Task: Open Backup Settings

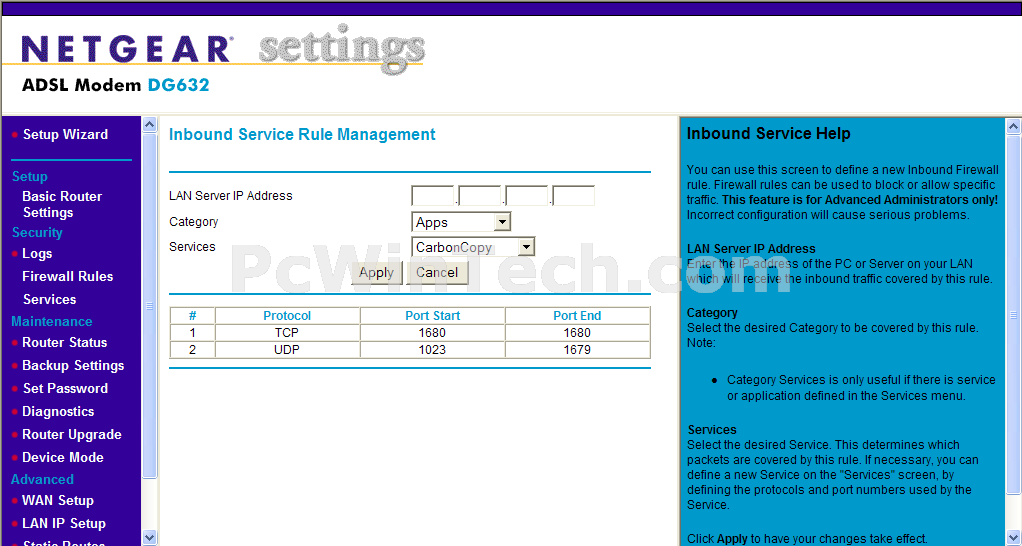Action: (x=73, y=366)
